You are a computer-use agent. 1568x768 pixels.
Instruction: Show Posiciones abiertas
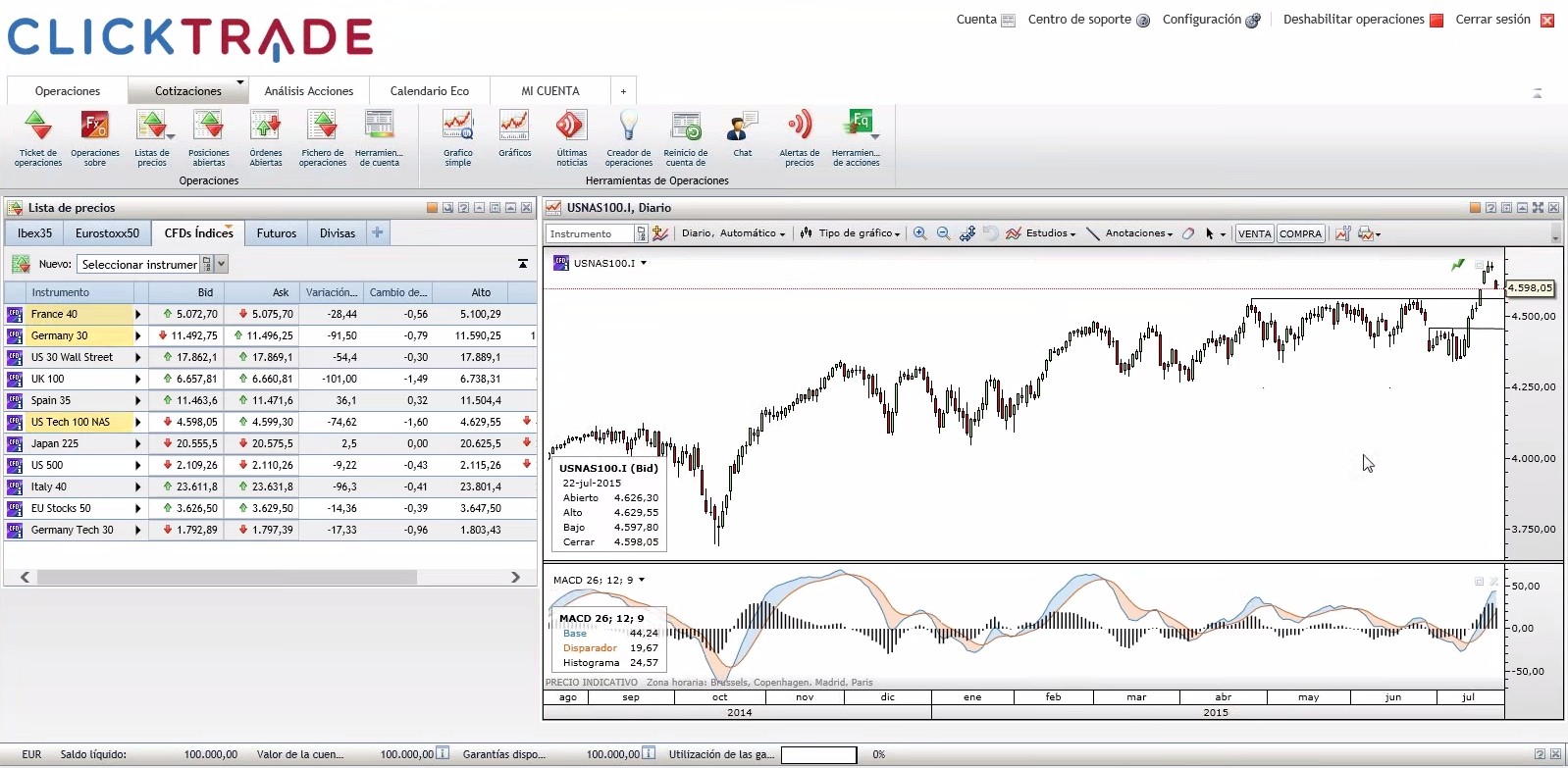click(209, 138)
